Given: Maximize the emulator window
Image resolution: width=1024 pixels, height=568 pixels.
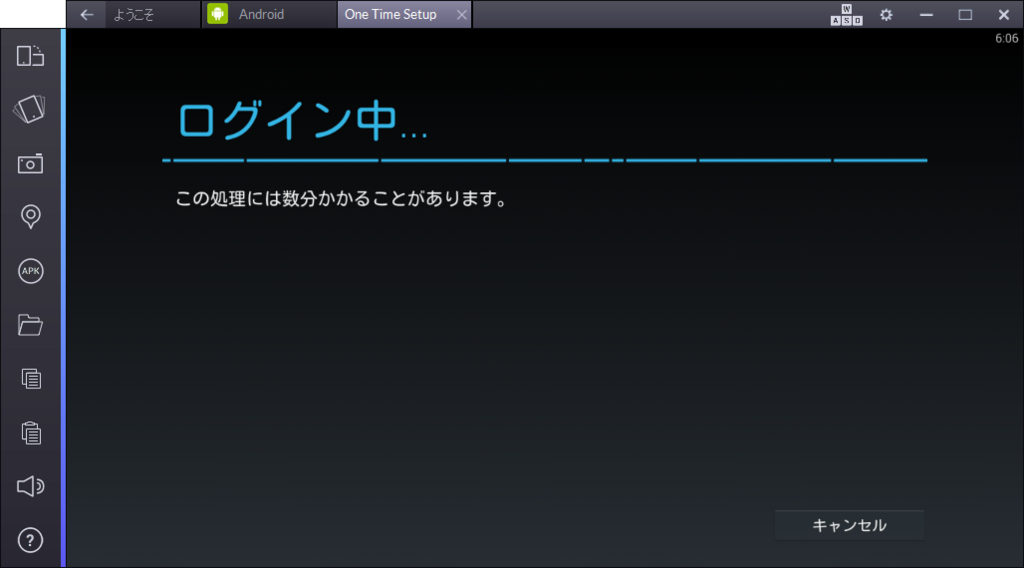Looking at the screenshot, I should click(x=965, y=14).
